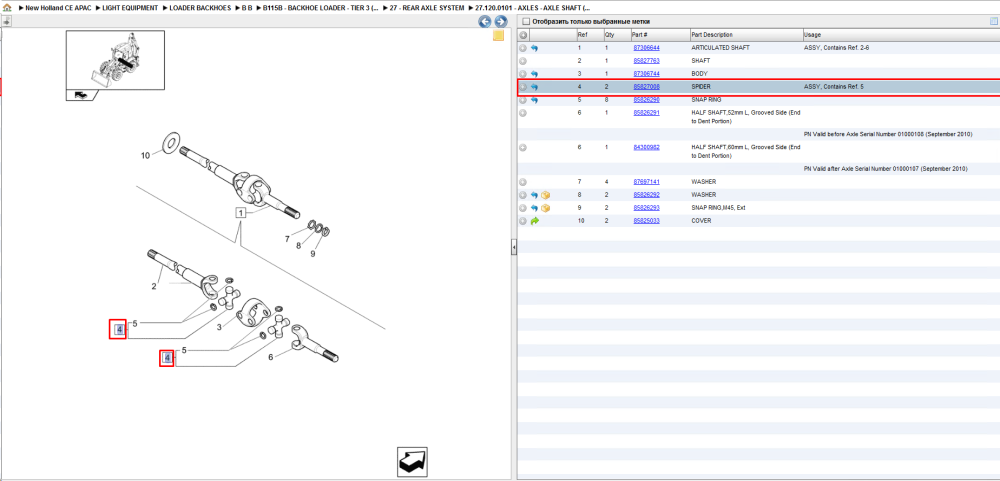Open part link 85826291 for HALF SHAFT 52mm
Viewport: 1000px width, 481px height.
click(646, 113)
